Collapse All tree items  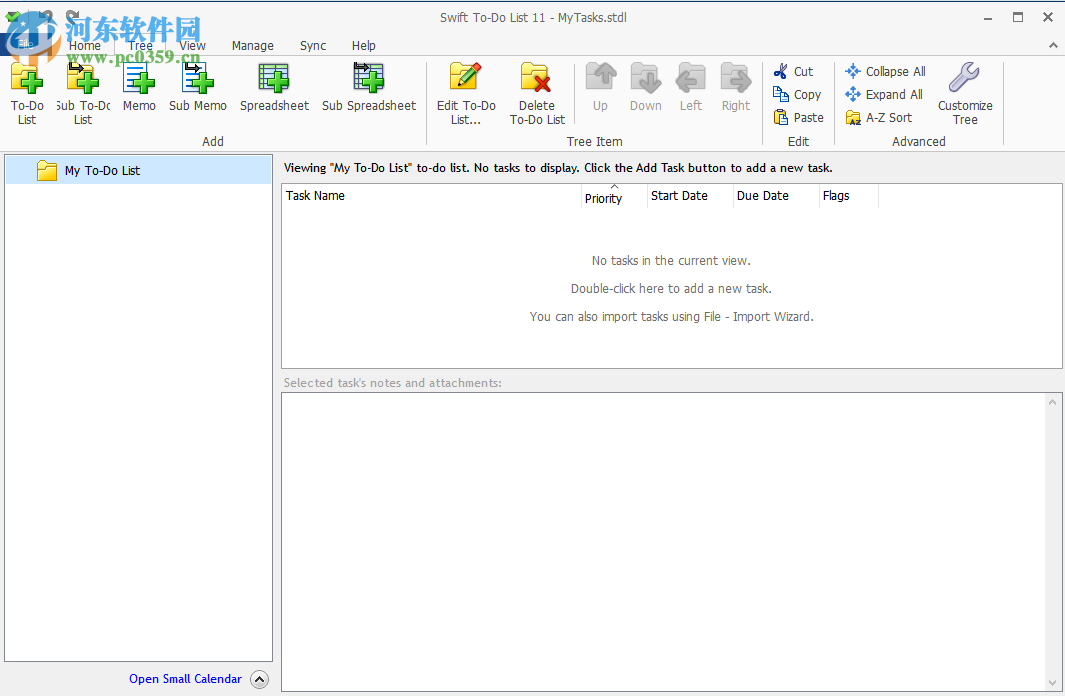885,71
